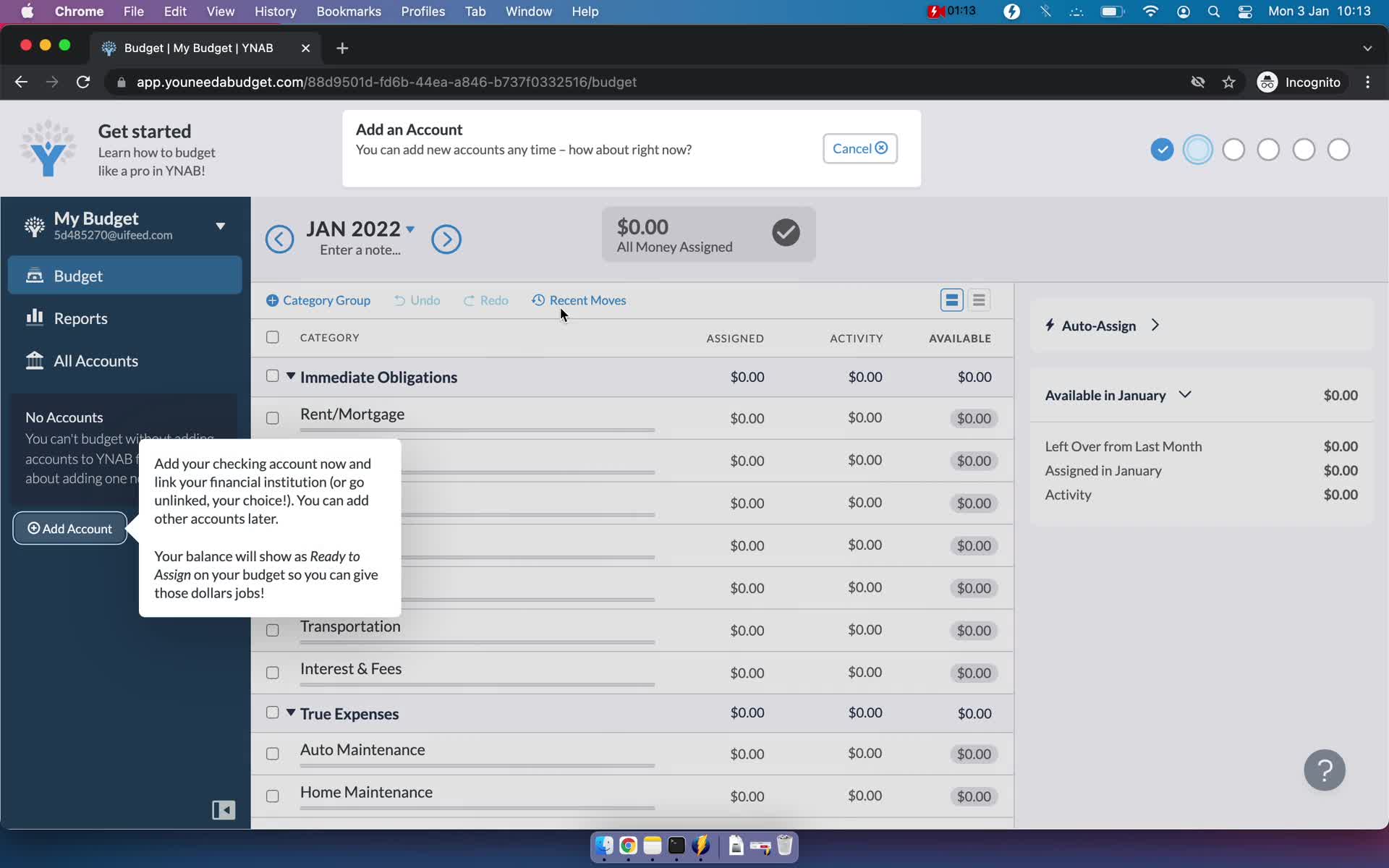This screenshot has height=868, width=1389.
Task: Click the All Accounts icon in sidebar
Action: coord(35,360)
